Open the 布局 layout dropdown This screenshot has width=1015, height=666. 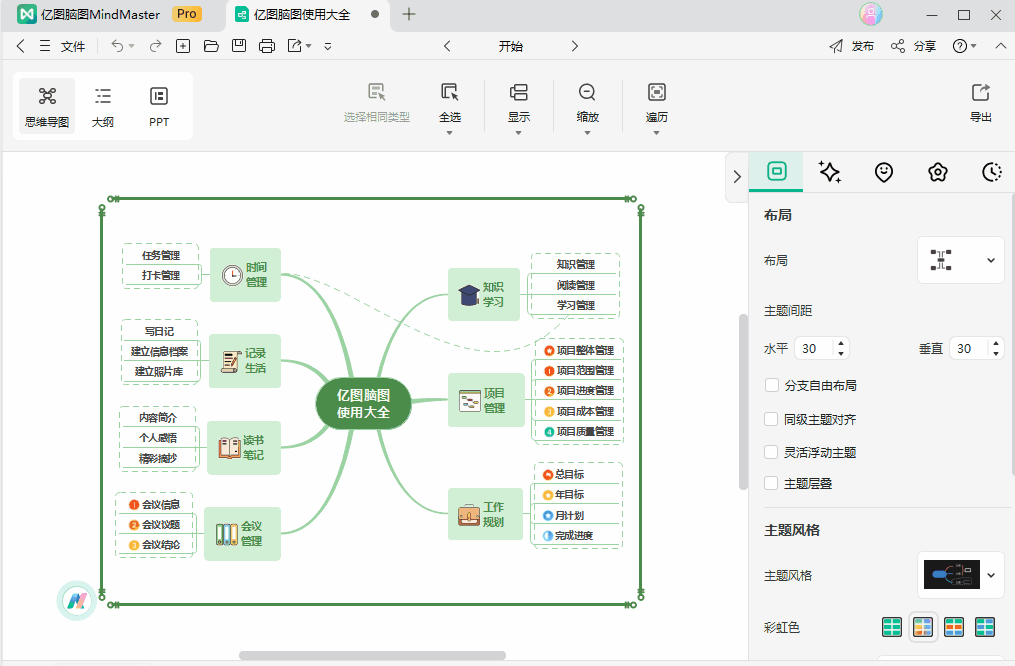point(961,260)
